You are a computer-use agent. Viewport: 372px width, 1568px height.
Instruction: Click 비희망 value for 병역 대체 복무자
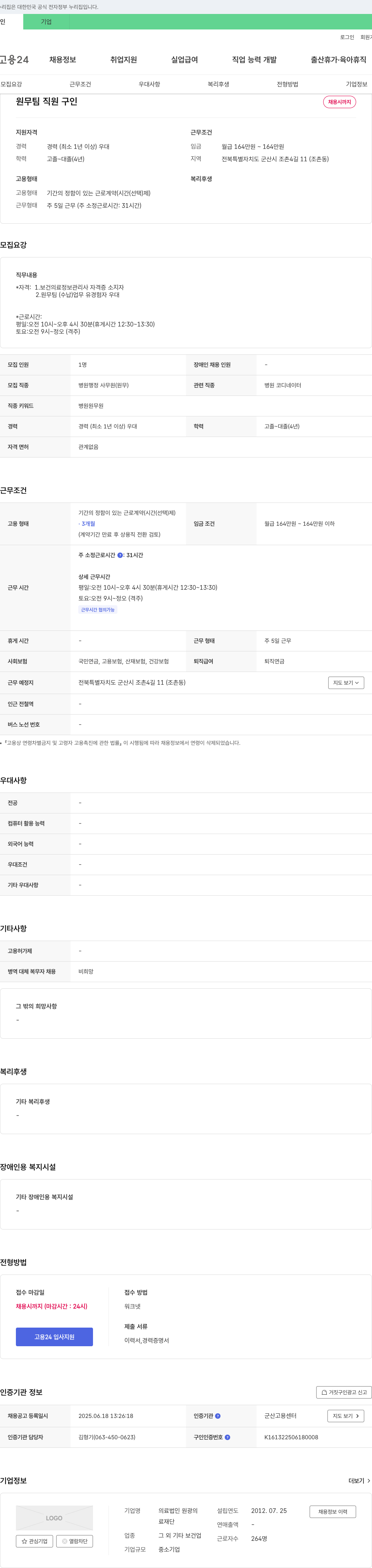click(x=86, y=972)
